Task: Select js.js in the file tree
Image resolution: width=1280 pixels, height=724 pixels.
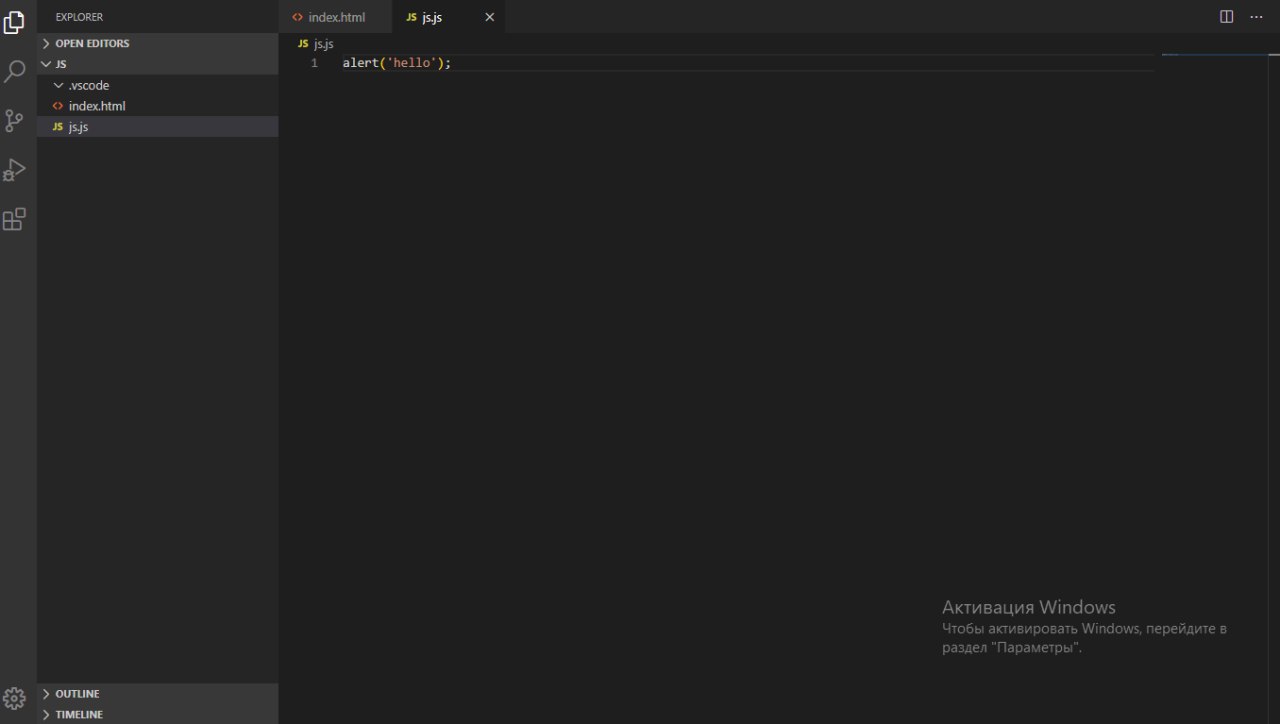Action: [78, 127]
